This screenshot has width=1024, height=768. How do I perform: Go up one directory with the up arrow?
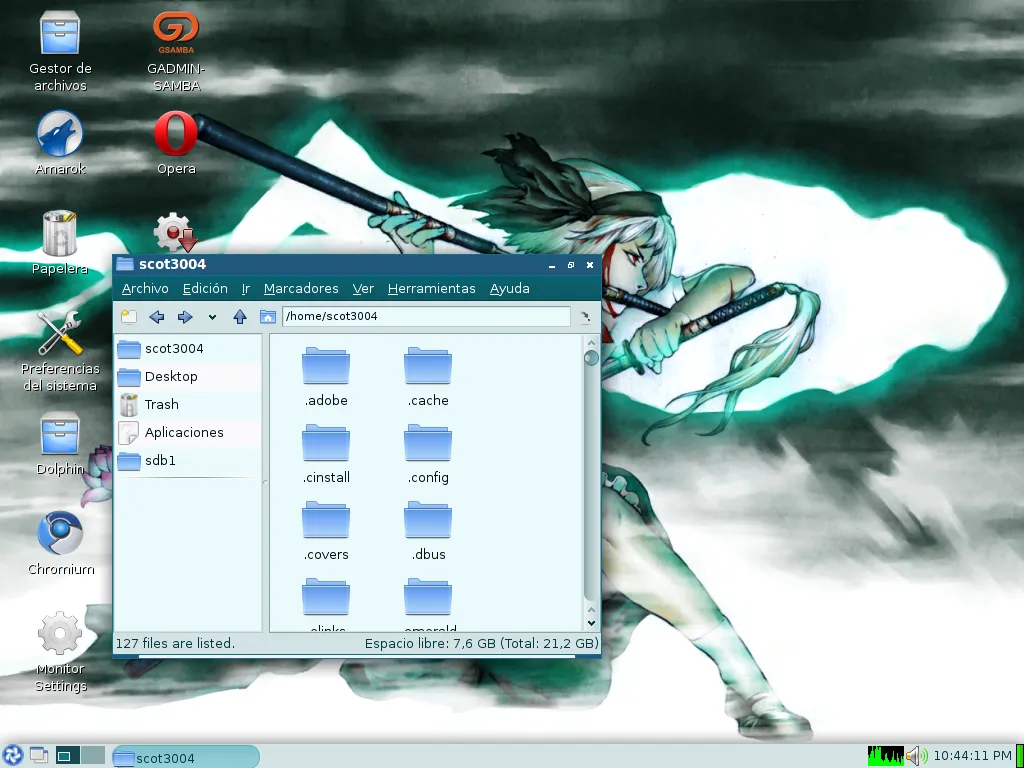[x=240, y=316]
